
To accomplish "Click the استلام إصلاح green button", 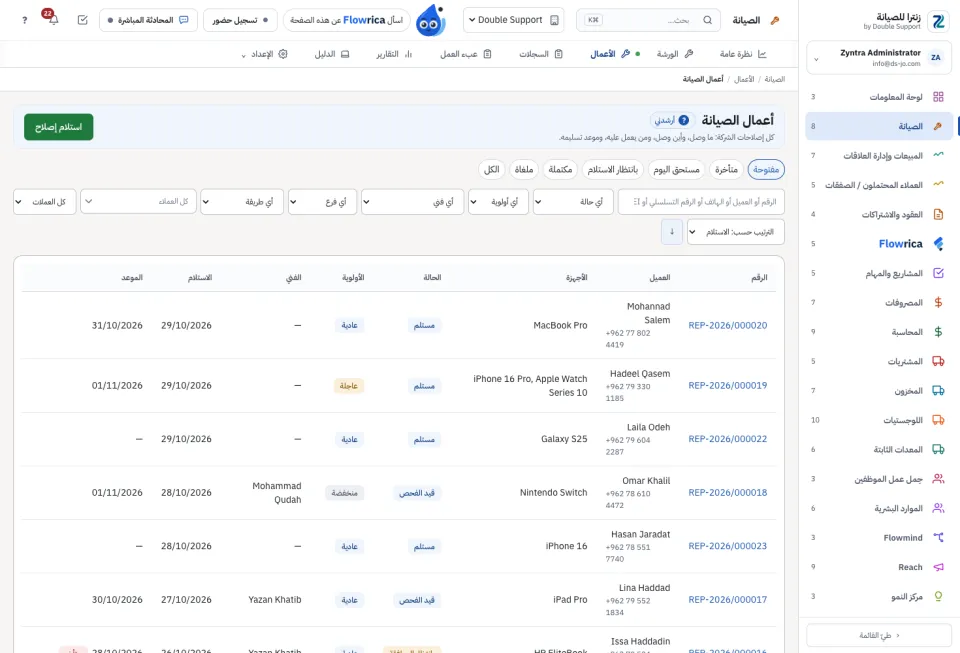I will click(59, 127).
